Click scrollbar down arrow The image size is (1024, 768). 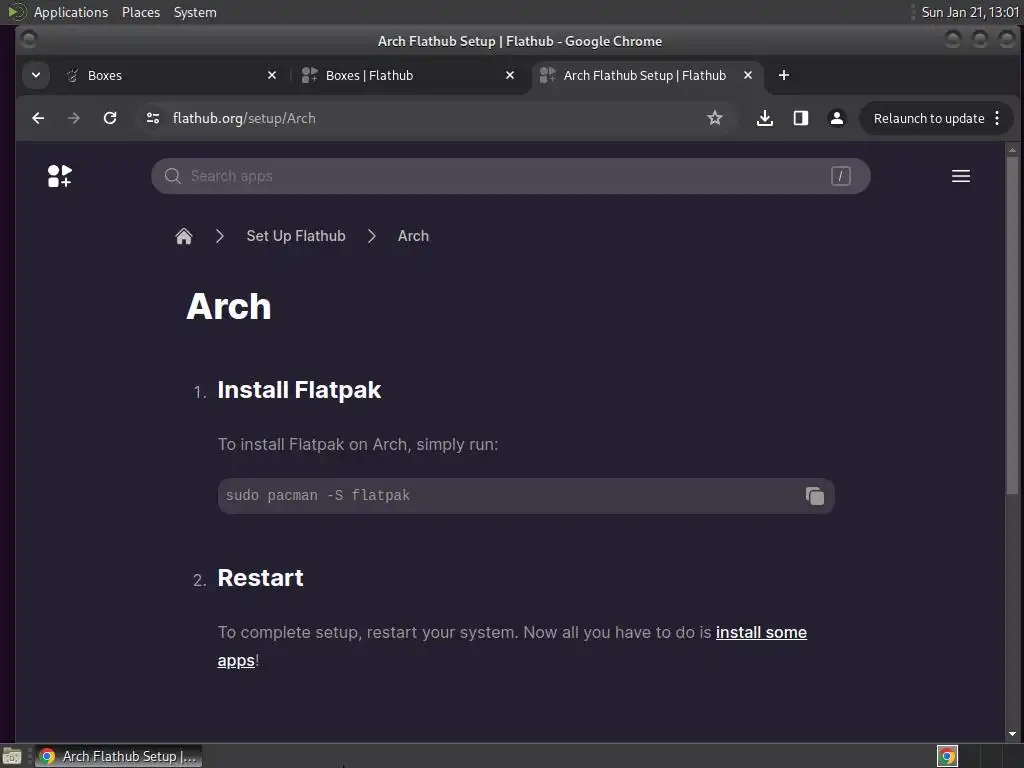(1012, 734)
